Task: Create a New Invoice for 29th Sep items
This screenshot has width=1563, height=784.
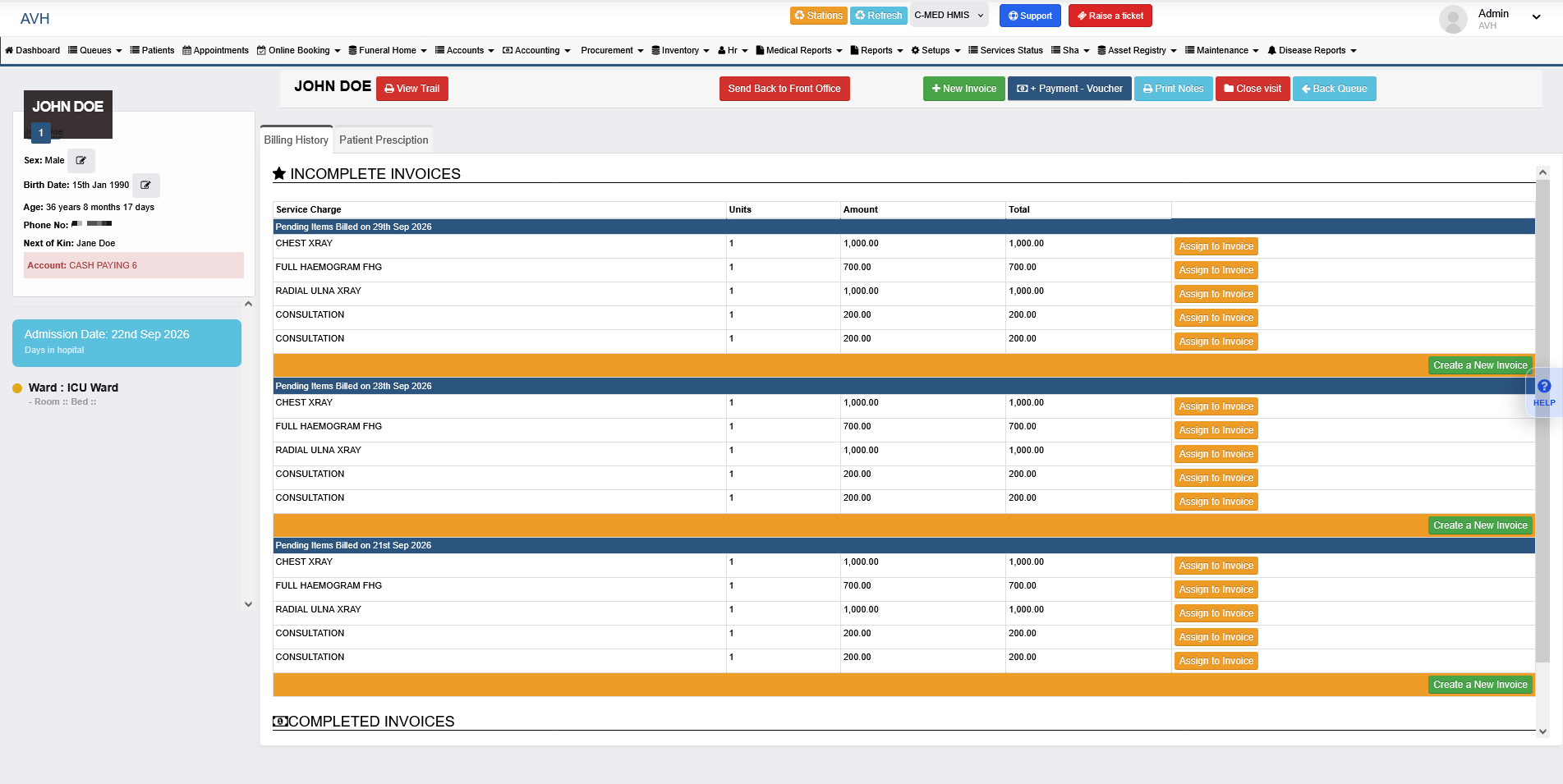Action: 1480,365
